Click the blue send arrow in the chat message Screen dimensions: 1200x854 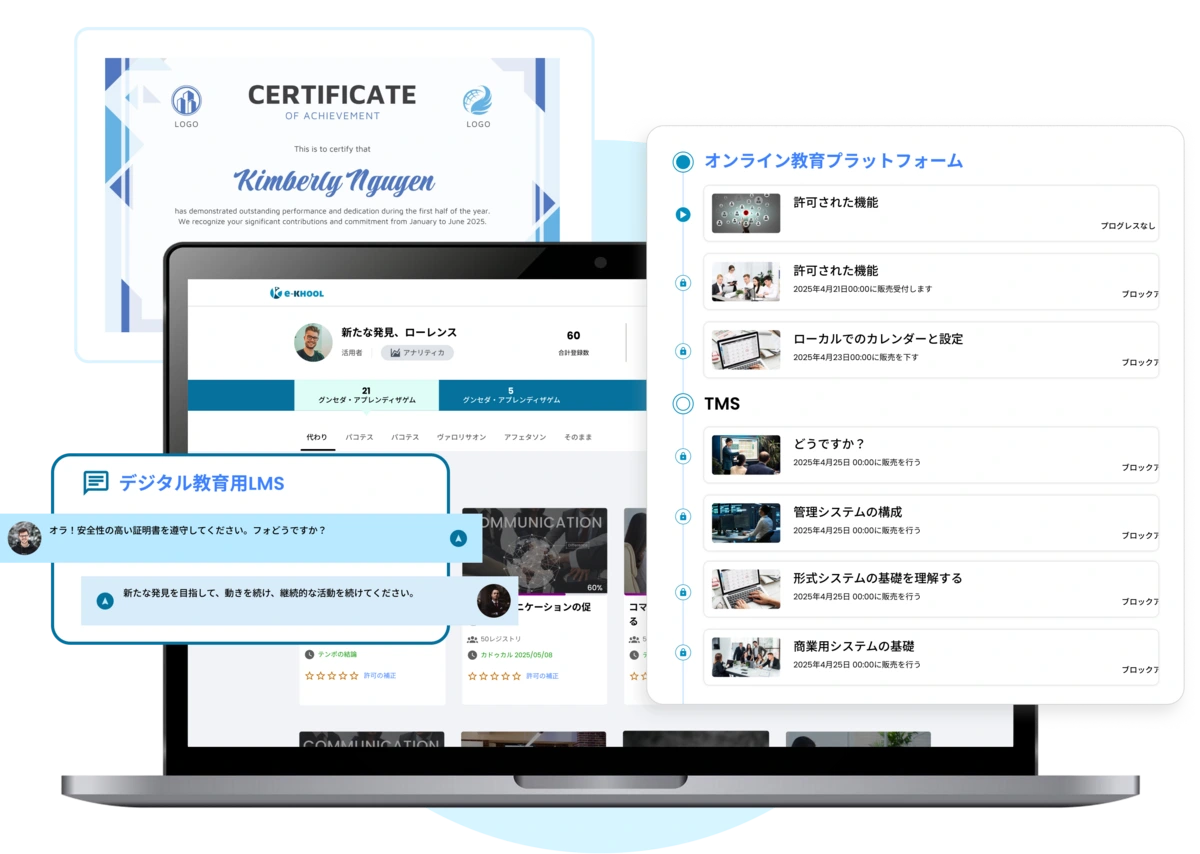[x=457, y=537]
